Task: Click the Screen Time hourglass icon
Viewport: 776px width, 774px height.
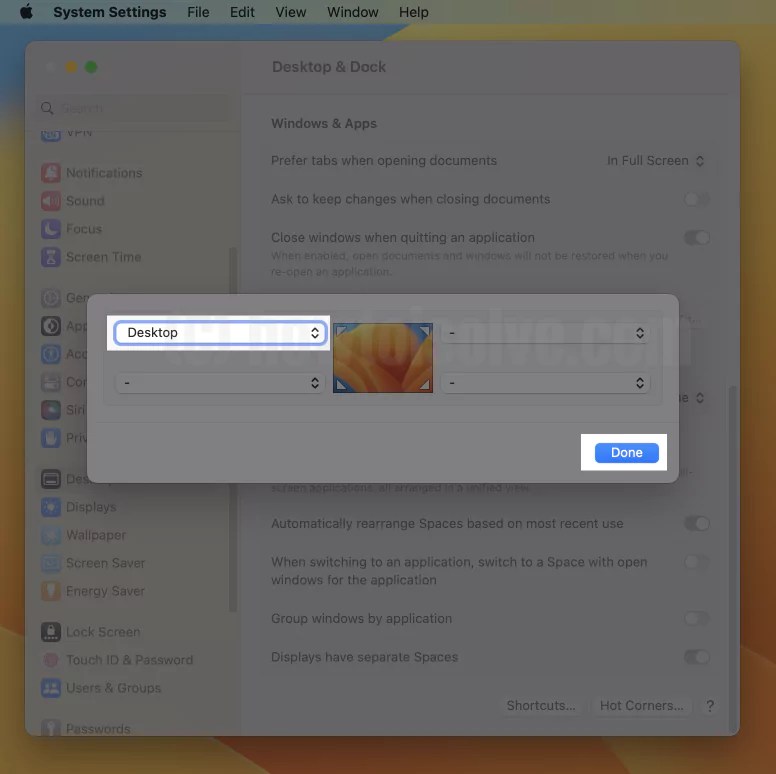Action: coord(50,257)
